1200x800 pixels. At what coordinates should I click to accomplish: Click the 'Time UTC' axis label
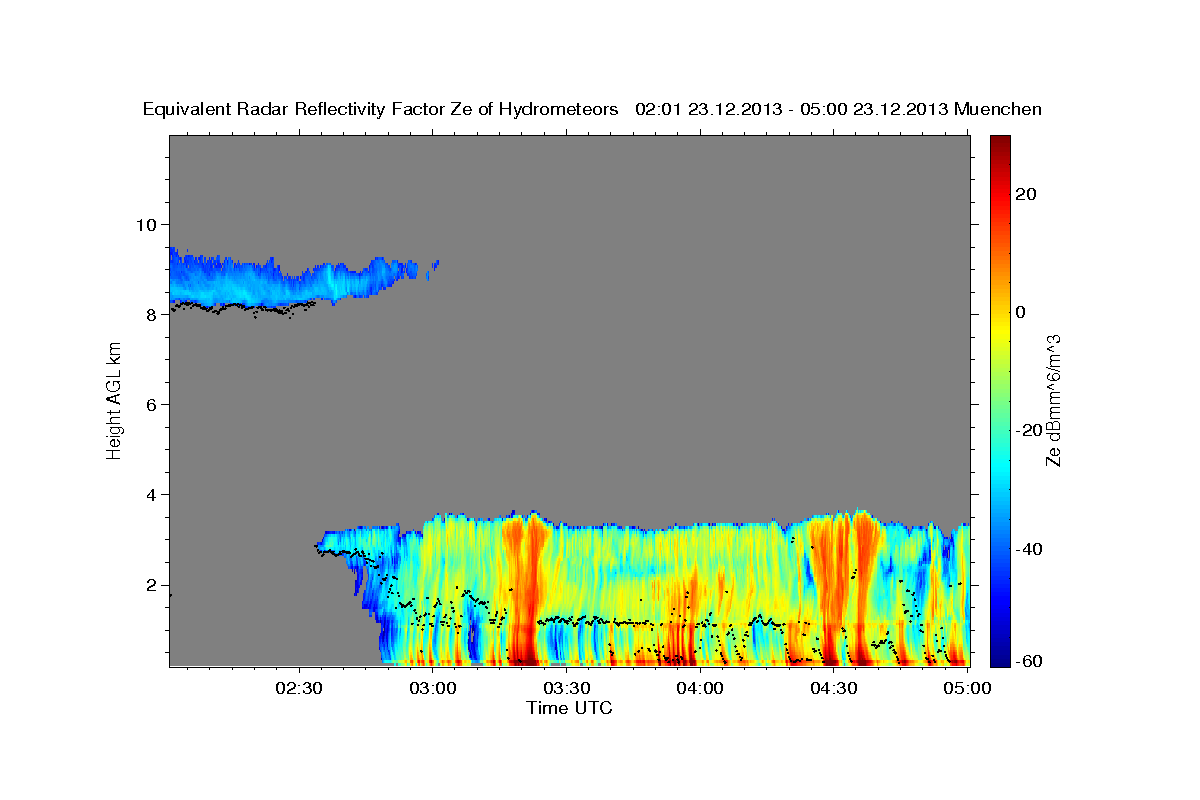click(x=569, y=708)
